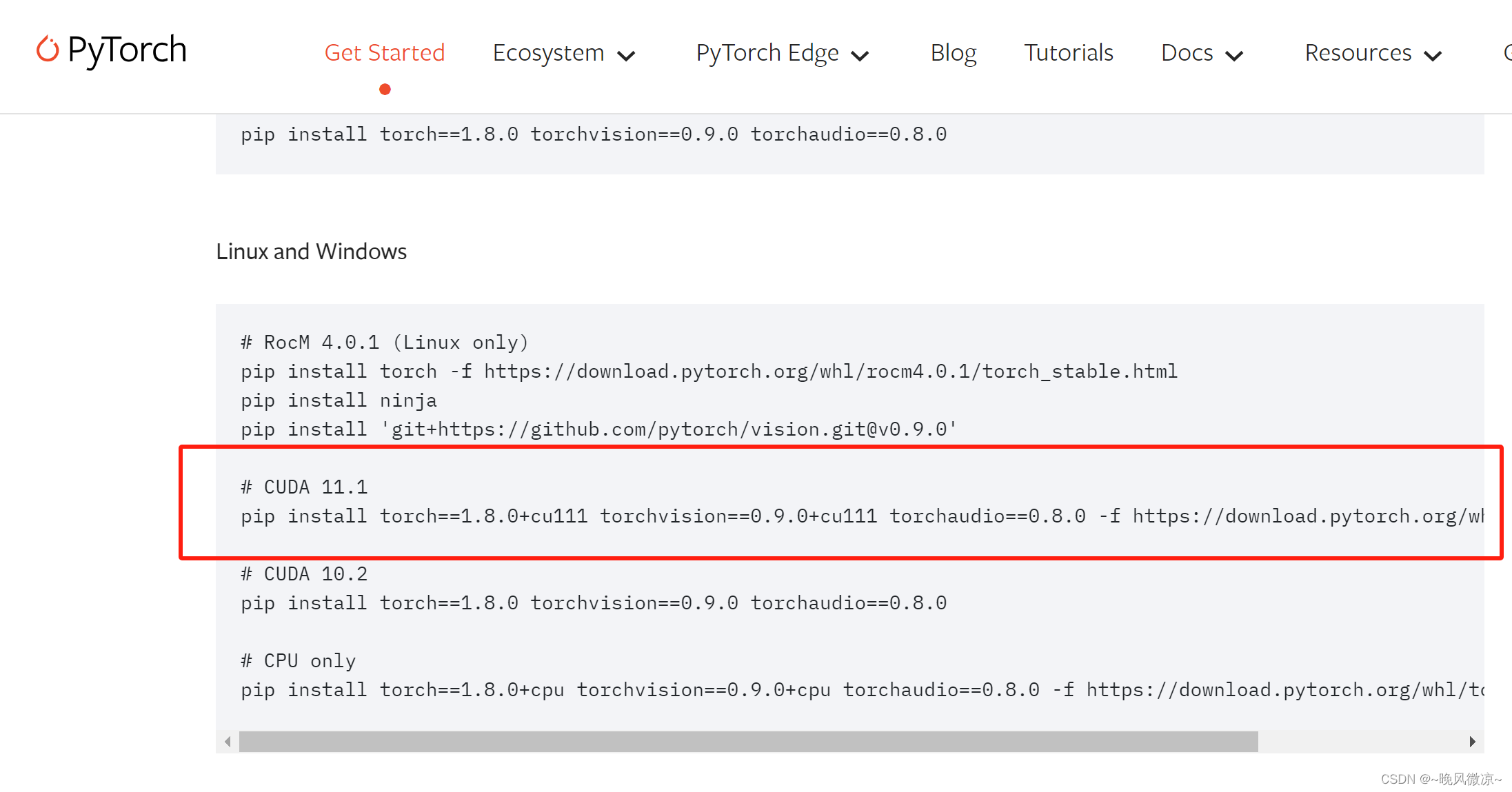
Task: Click the rocm4.0.1 torch_stable.html install line
Action: coord(709,372)
